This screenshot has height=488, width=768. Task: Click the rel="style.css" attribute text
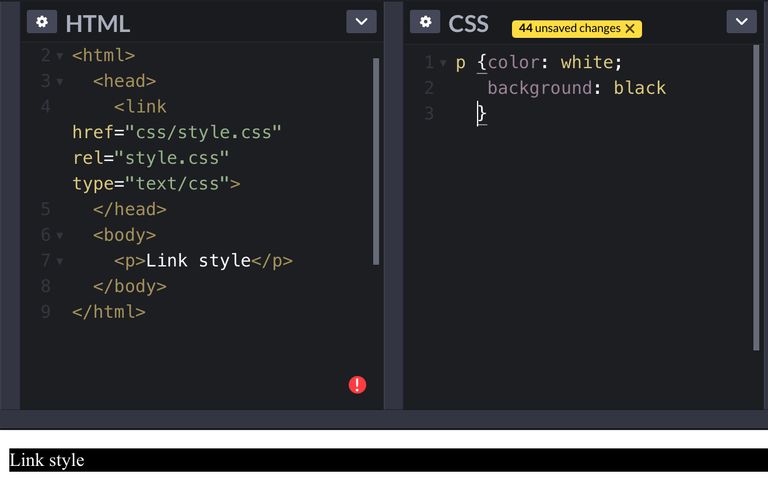pyautogui.click(x=151, y=158)
